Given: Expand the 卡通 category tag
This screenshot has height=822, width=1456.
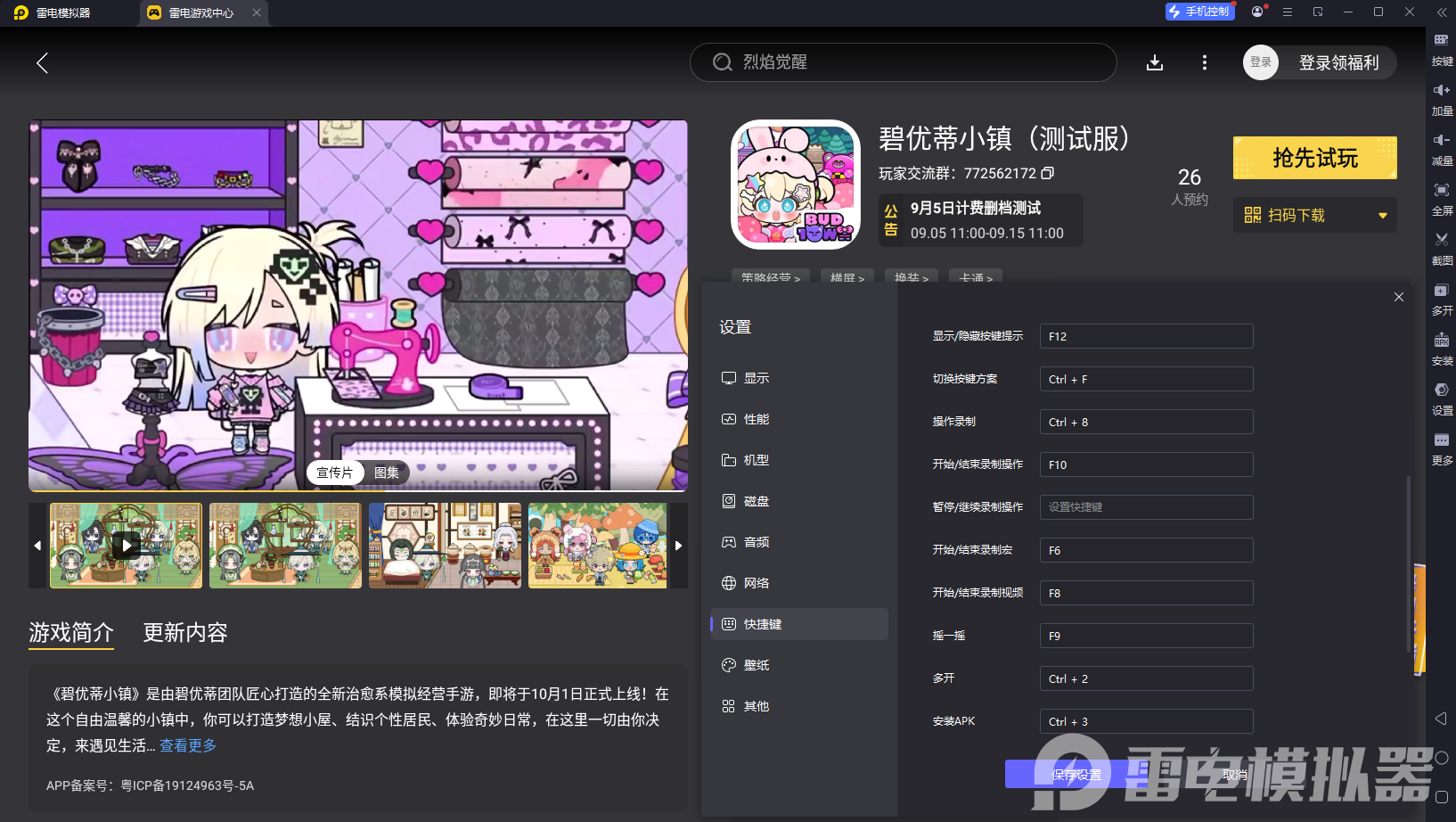Looking at the screenshot, I should point(975,278).
